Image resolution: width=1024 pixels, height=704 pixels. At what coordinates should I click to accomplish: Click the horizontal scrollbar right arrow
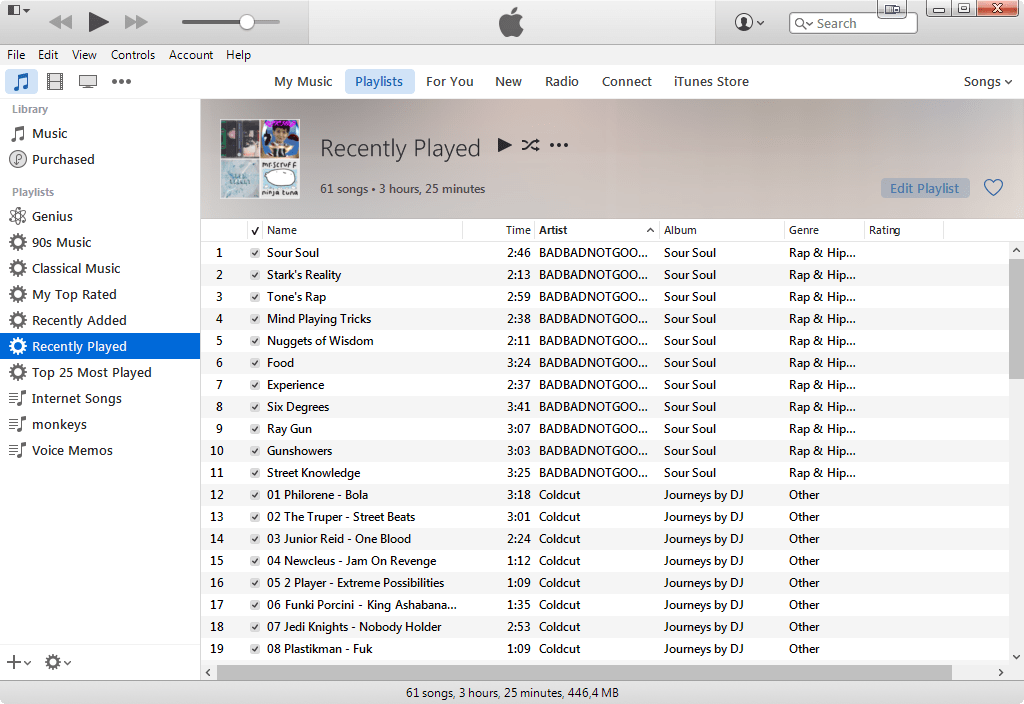[1000, 672]
